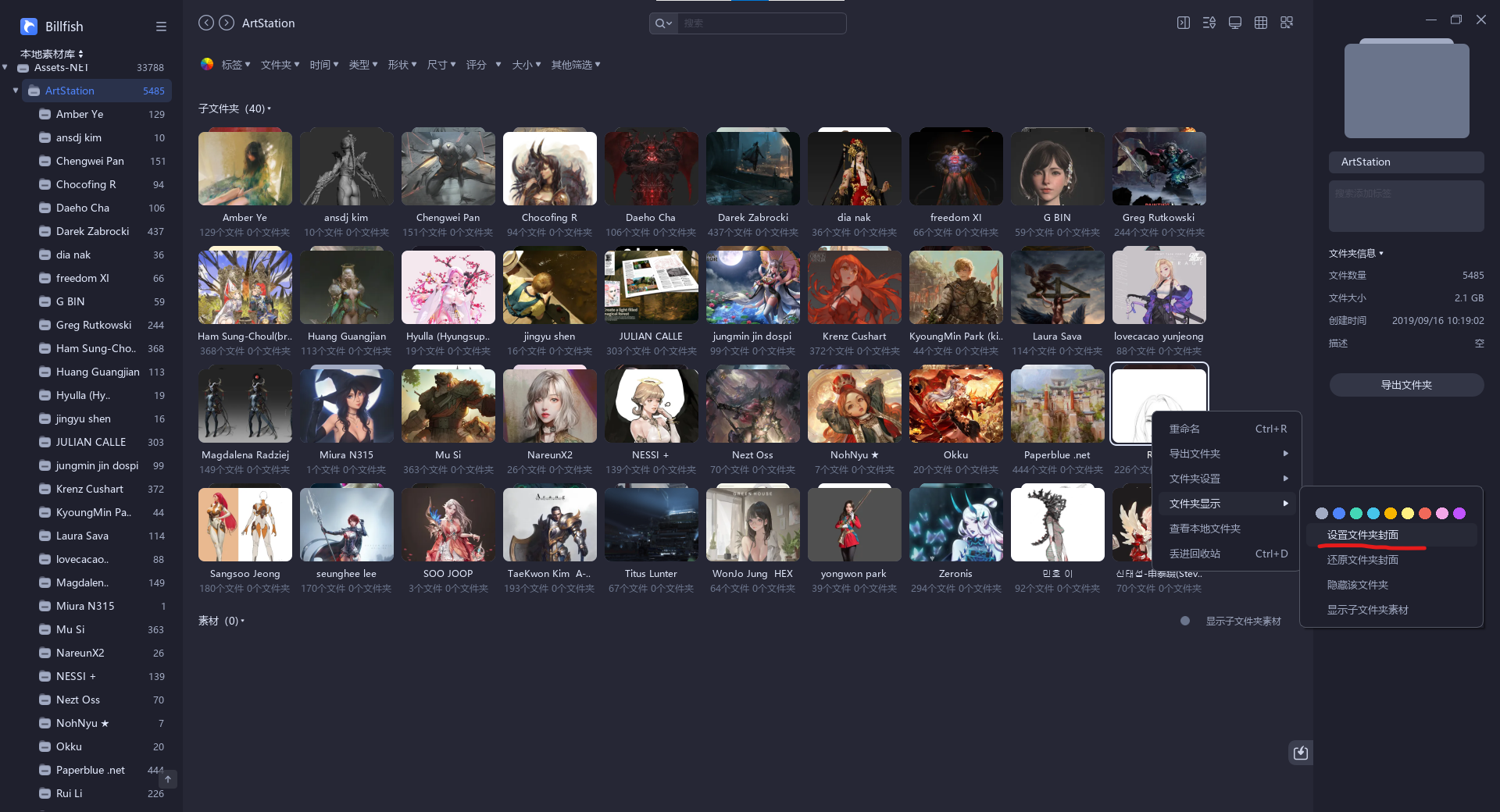This screenshot has width=1500, height=812.
Task: Collapse the 子文件夹 (40) section
Action: [x=234, y=109]
